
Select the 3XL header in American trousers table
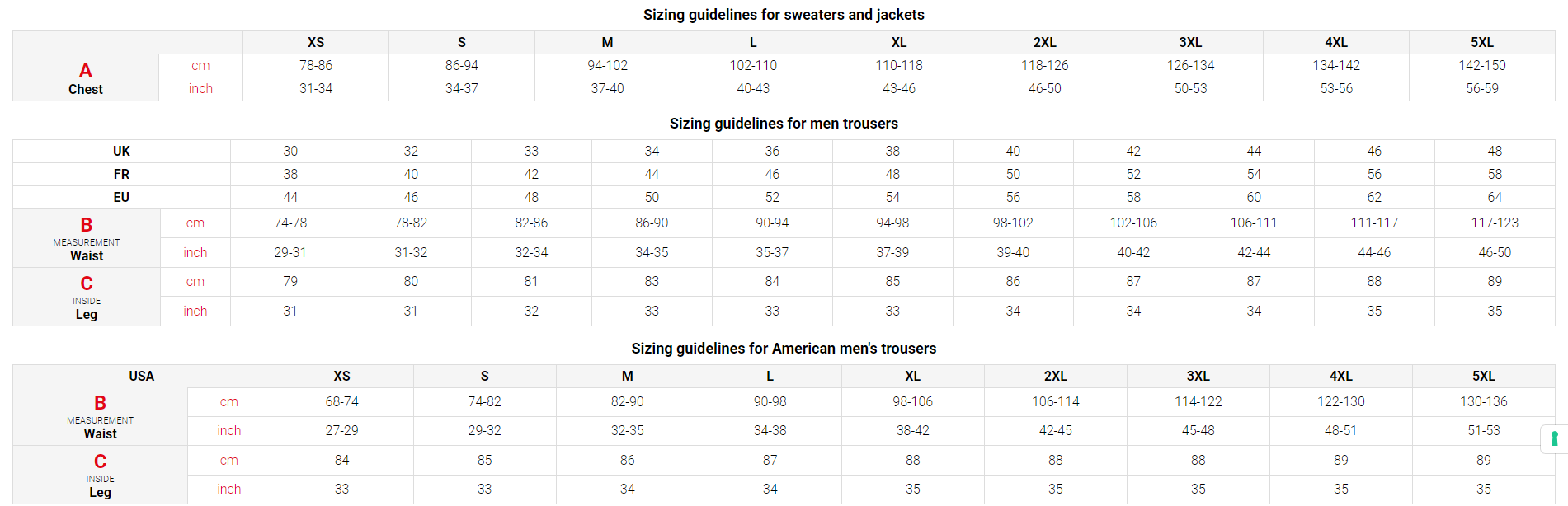(1198, 377)
